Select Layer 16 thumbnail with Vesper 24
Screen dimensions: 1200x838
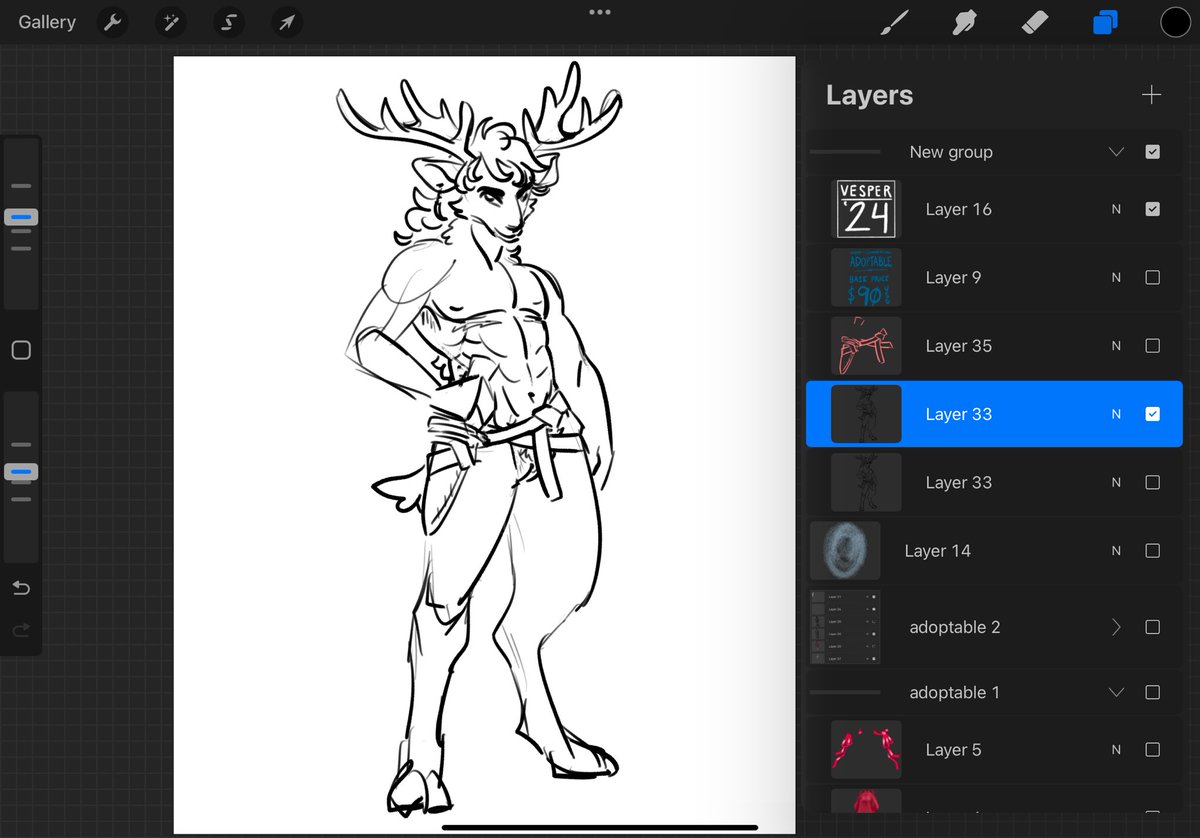coord(866,209)
